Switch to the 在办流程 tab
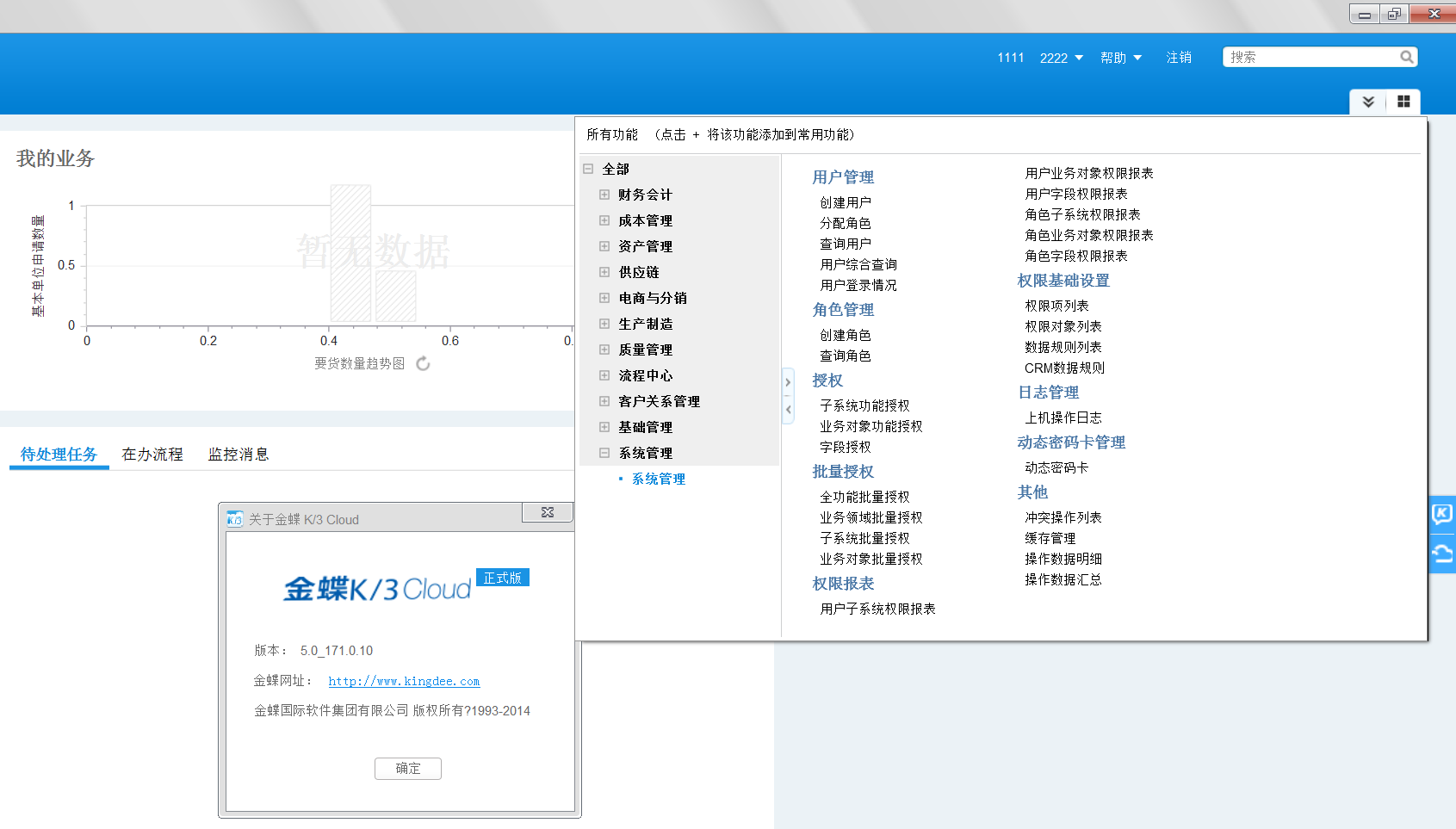The height and width of the screenshot is (829, 1456). coord(152,455)
